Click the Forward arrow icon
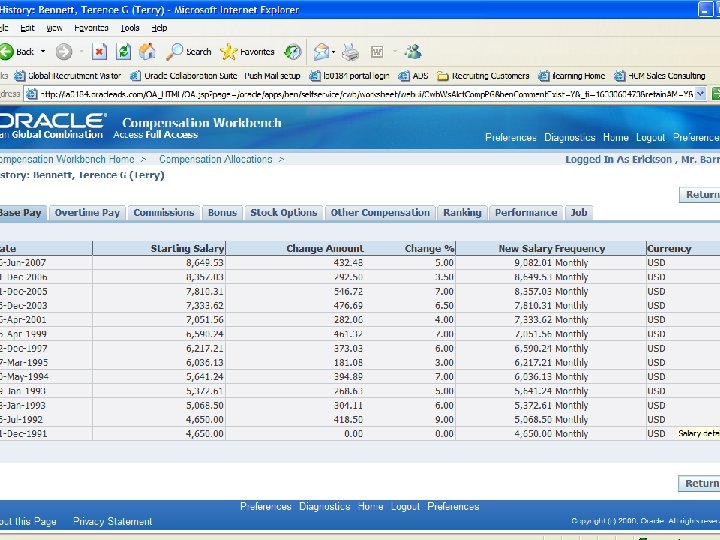The width and height of the screenshot is (720, 540). pos(64,51)
